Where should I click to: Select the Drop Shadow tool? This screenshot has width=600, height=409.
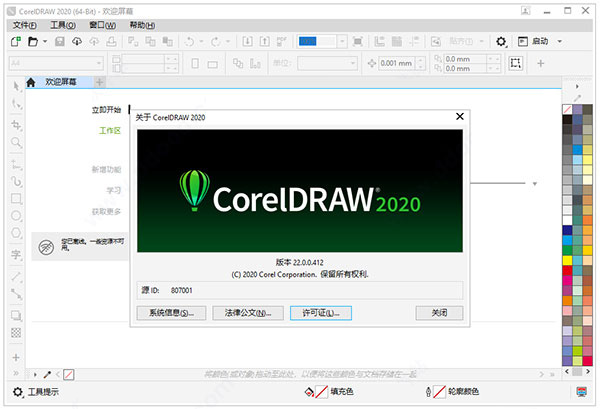coord(16,316)
